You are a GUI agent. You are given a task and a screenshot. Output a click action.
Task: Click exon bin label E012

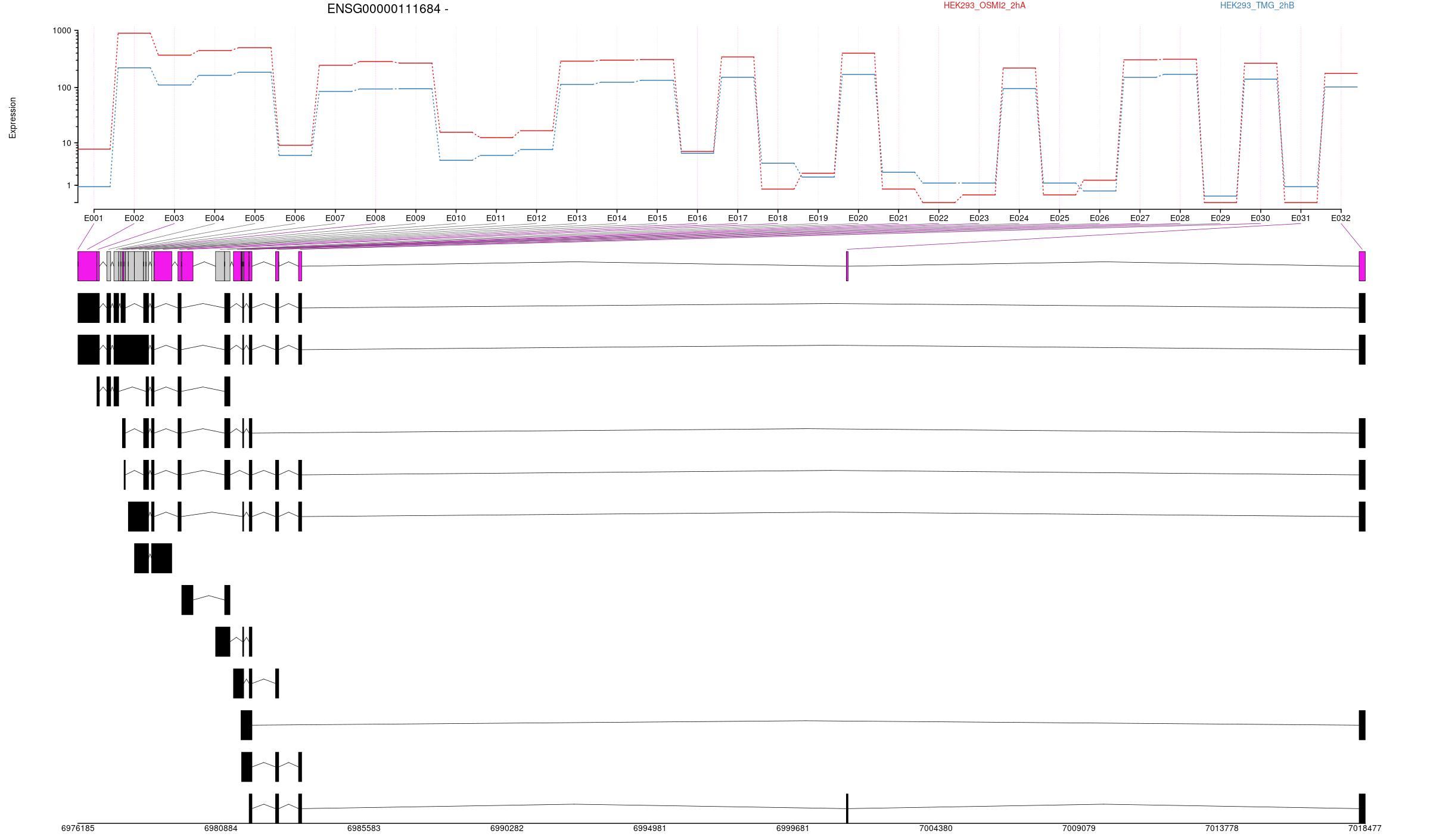tap(536, 218)
